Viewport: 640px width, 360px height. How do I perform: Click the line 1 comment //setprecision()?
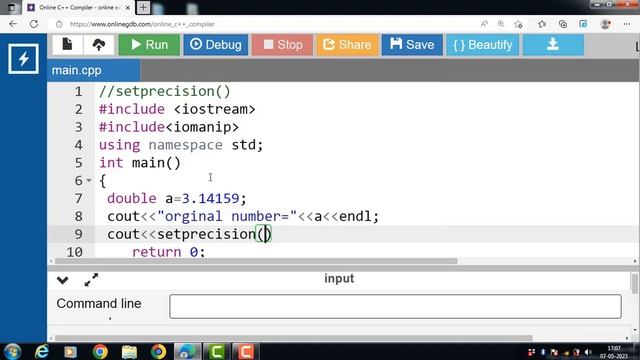point(164,91)
